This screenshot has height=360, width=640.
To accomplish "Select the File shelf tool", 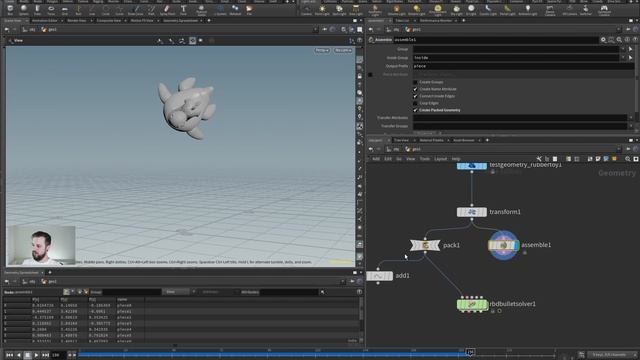I will tap(249, 9).
